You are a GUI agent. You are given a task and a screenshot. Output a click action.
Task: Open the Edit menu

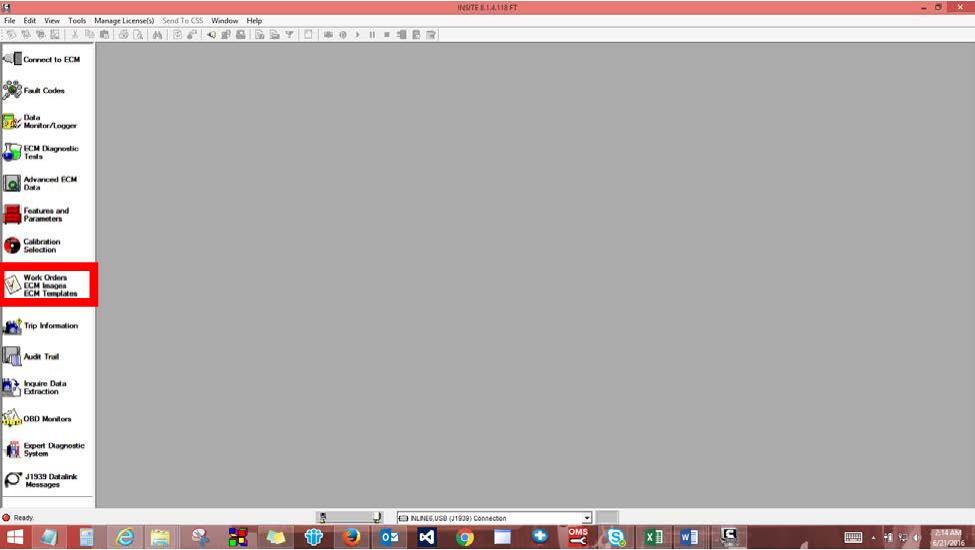pyautogui.click(x=30, y=21)
